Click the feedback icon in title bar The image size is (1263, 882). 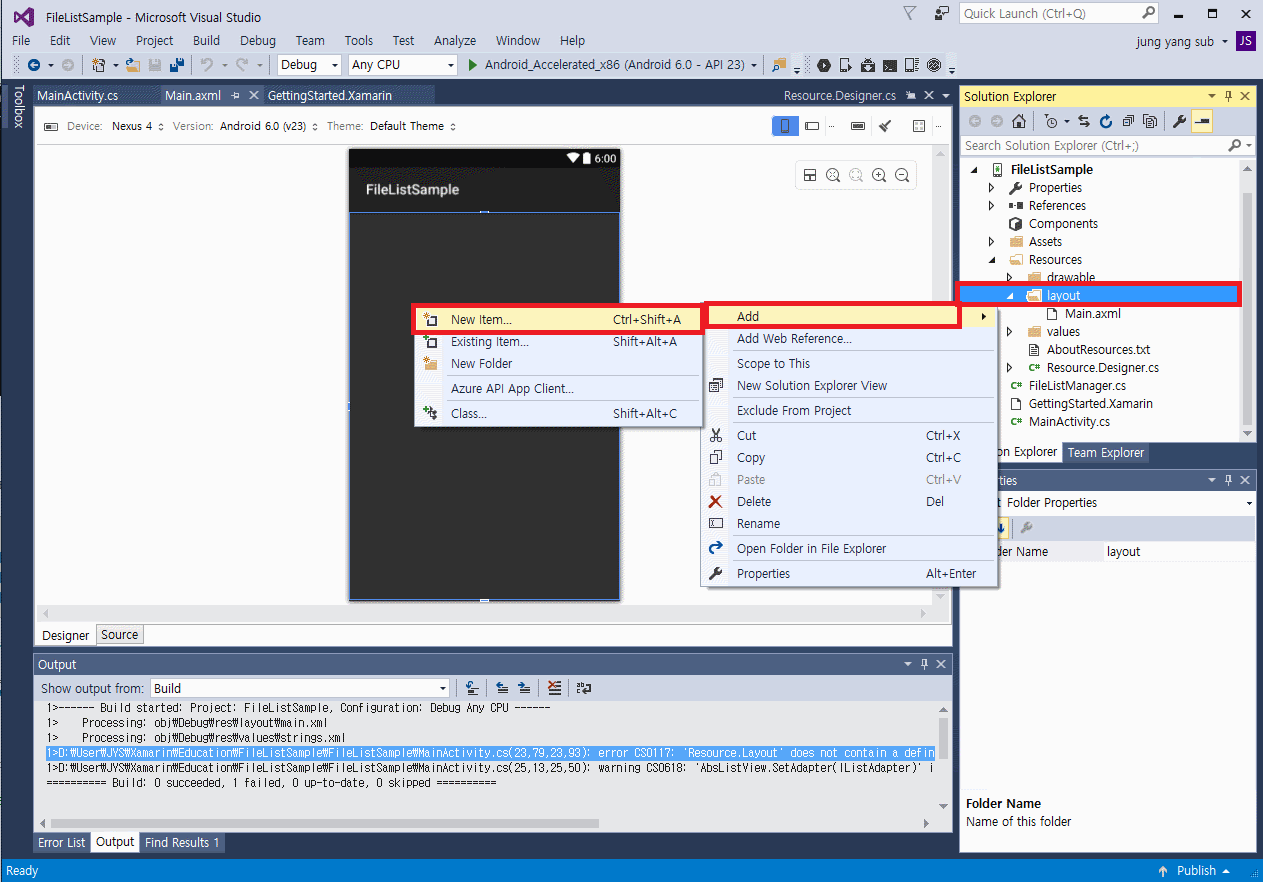(x=942, y=13)
